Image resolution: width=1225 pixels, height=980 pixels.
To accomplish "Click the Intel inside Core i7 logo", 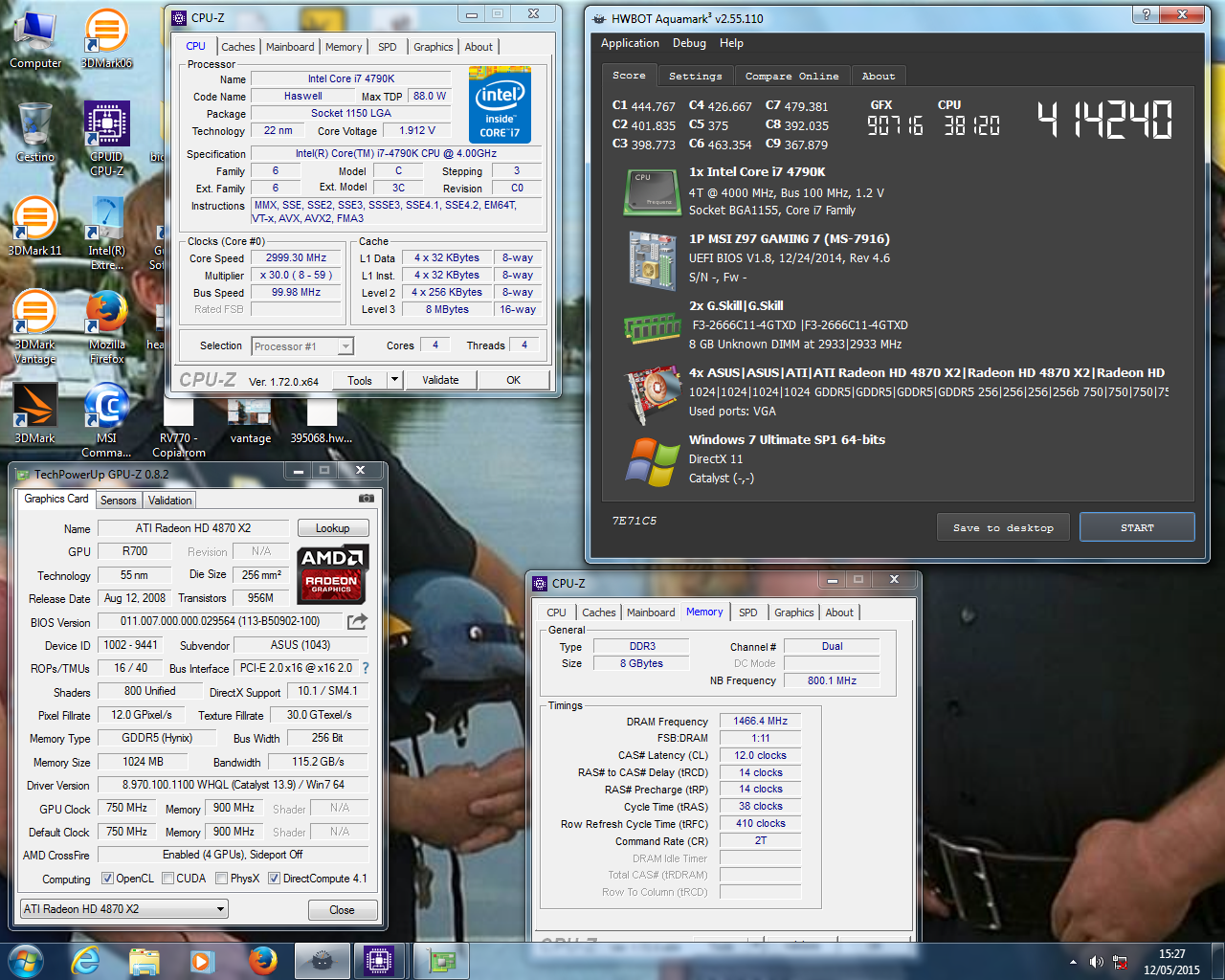I will pyautogui.click(x=500, y=105).
